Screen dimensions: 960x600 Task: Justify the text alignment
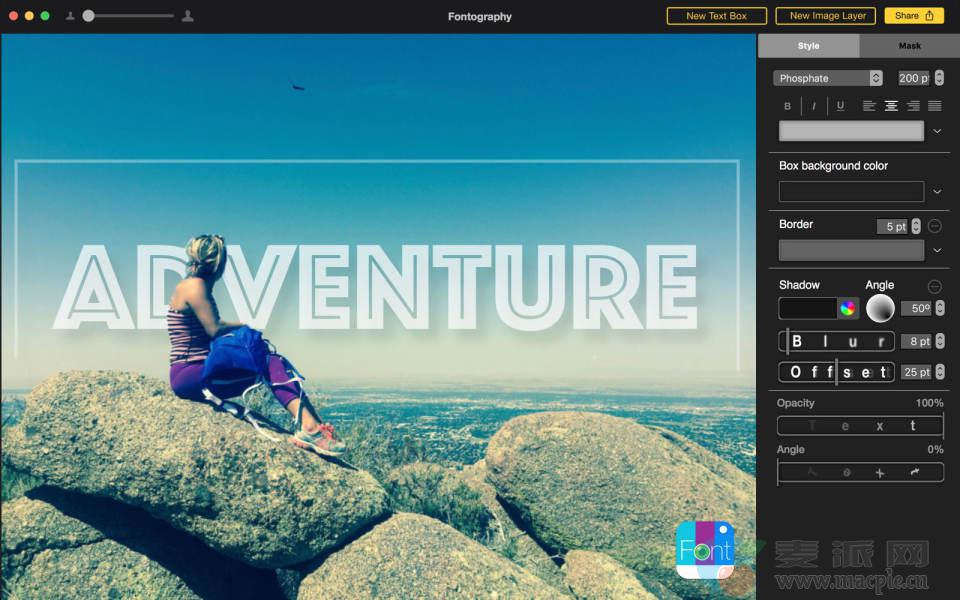pyautogui.click(x=935, y=106)
